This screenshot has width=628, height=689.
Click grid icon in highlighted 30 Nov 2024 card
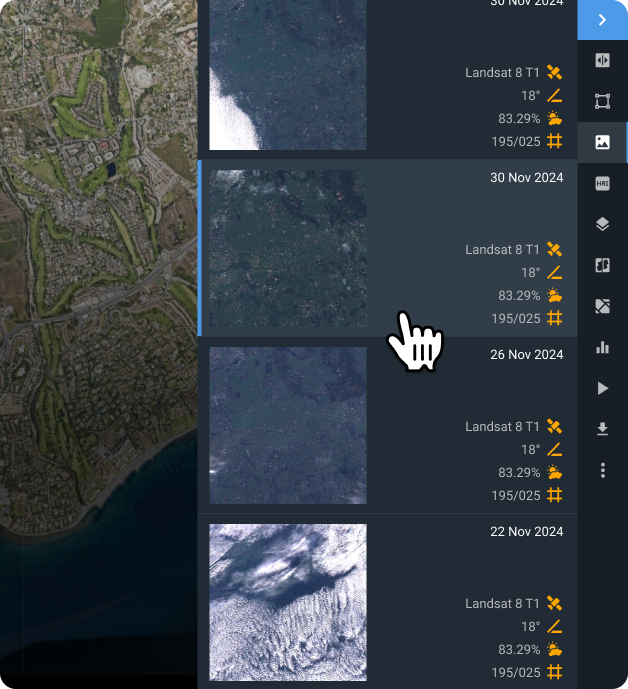pyautogui.click(x=555, y=318)
